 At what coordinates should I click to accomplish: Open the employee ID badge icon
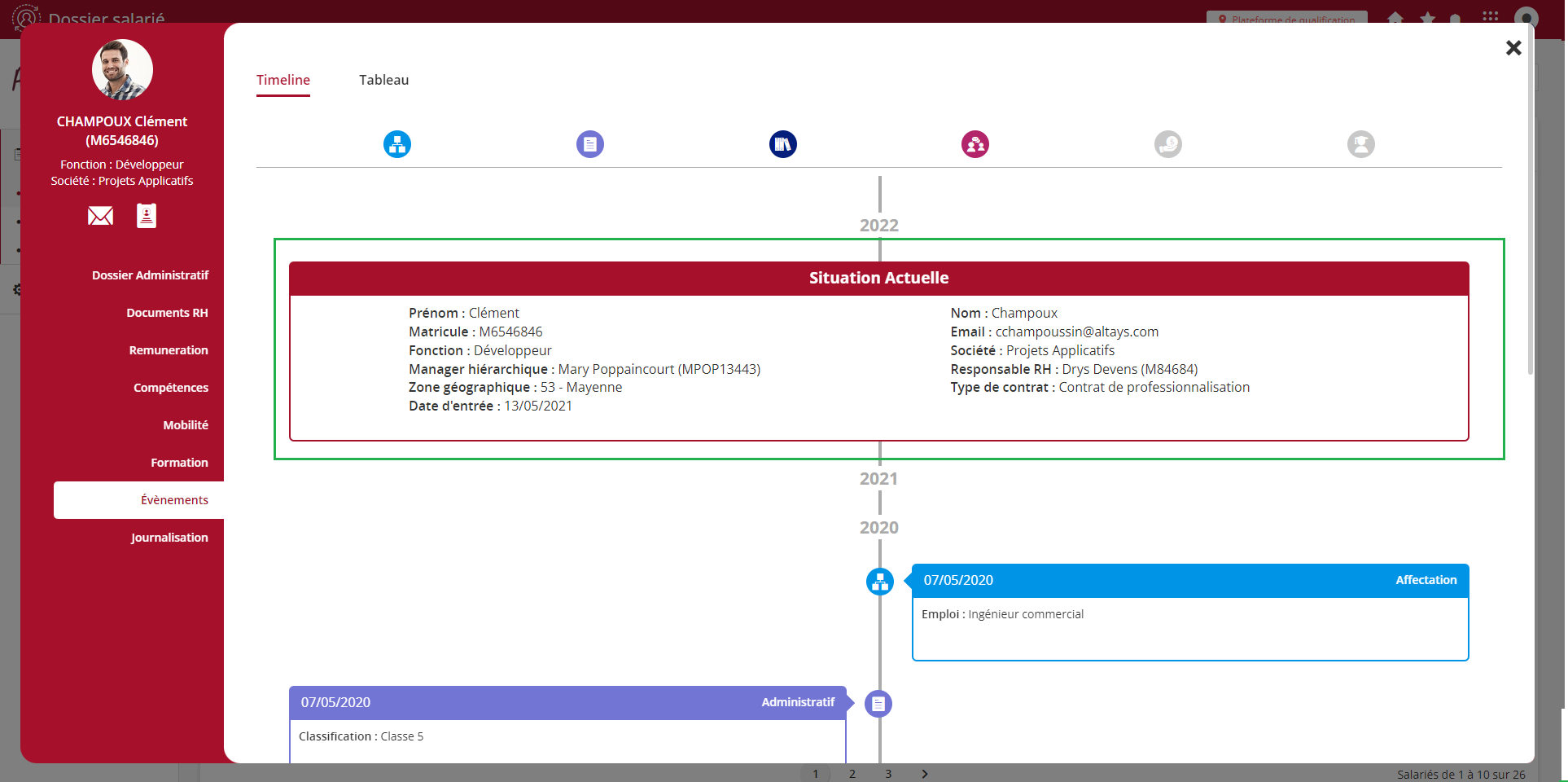(x=147, y=216)
